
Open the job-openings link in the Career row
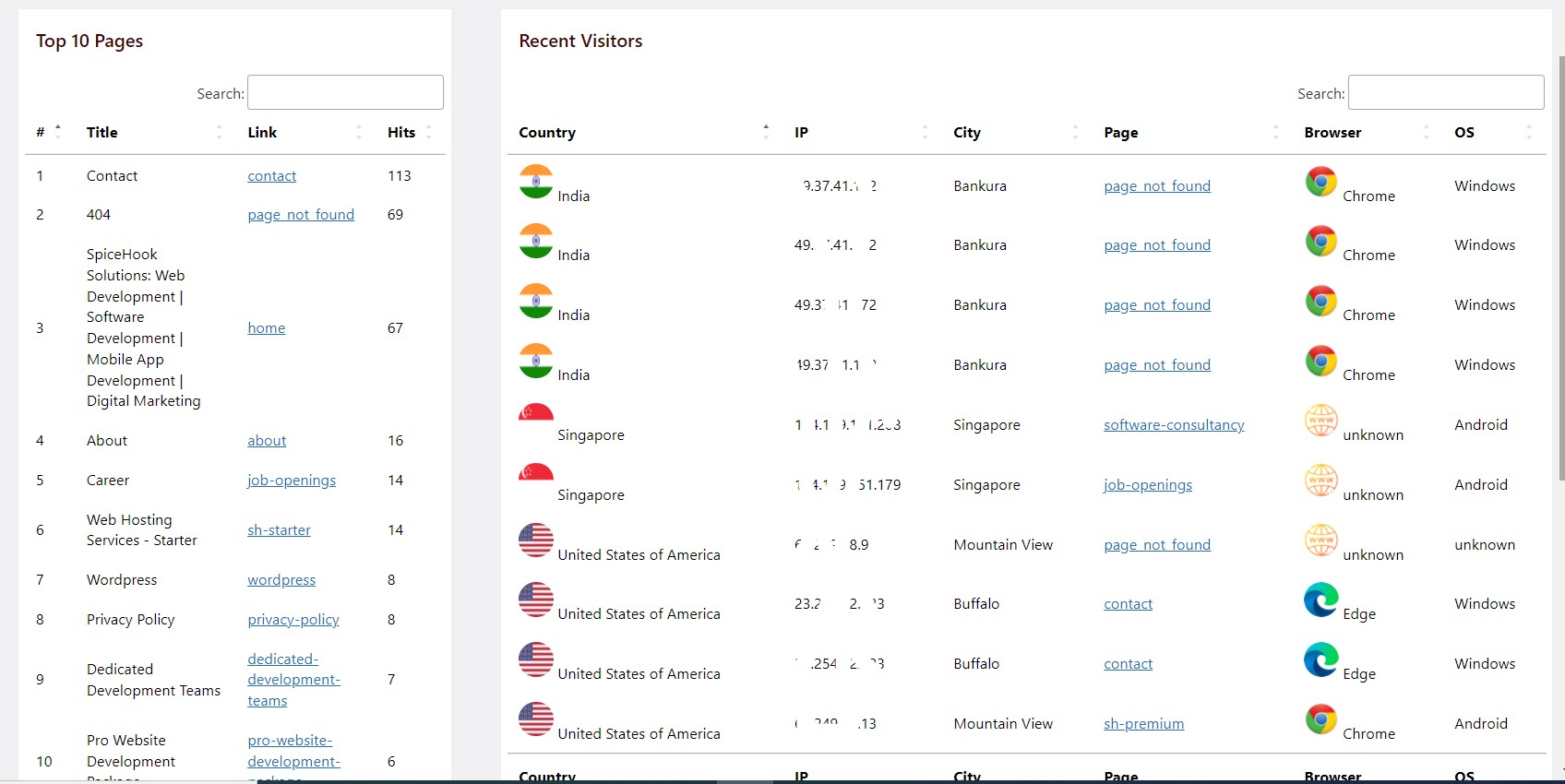pyautogui.click(x=292, y=480)
